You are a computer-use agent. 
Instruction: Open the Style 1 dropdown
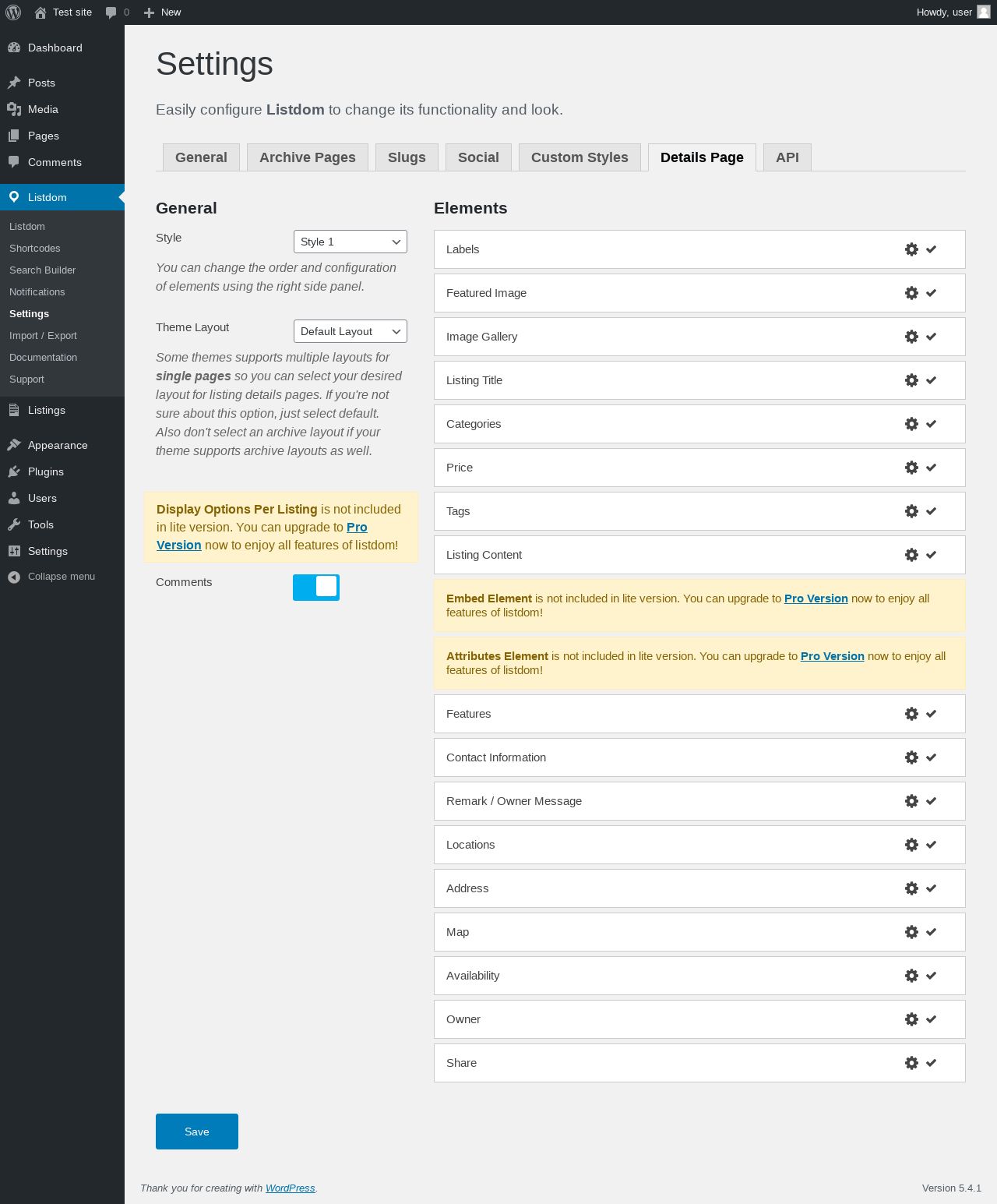[351, 242]
